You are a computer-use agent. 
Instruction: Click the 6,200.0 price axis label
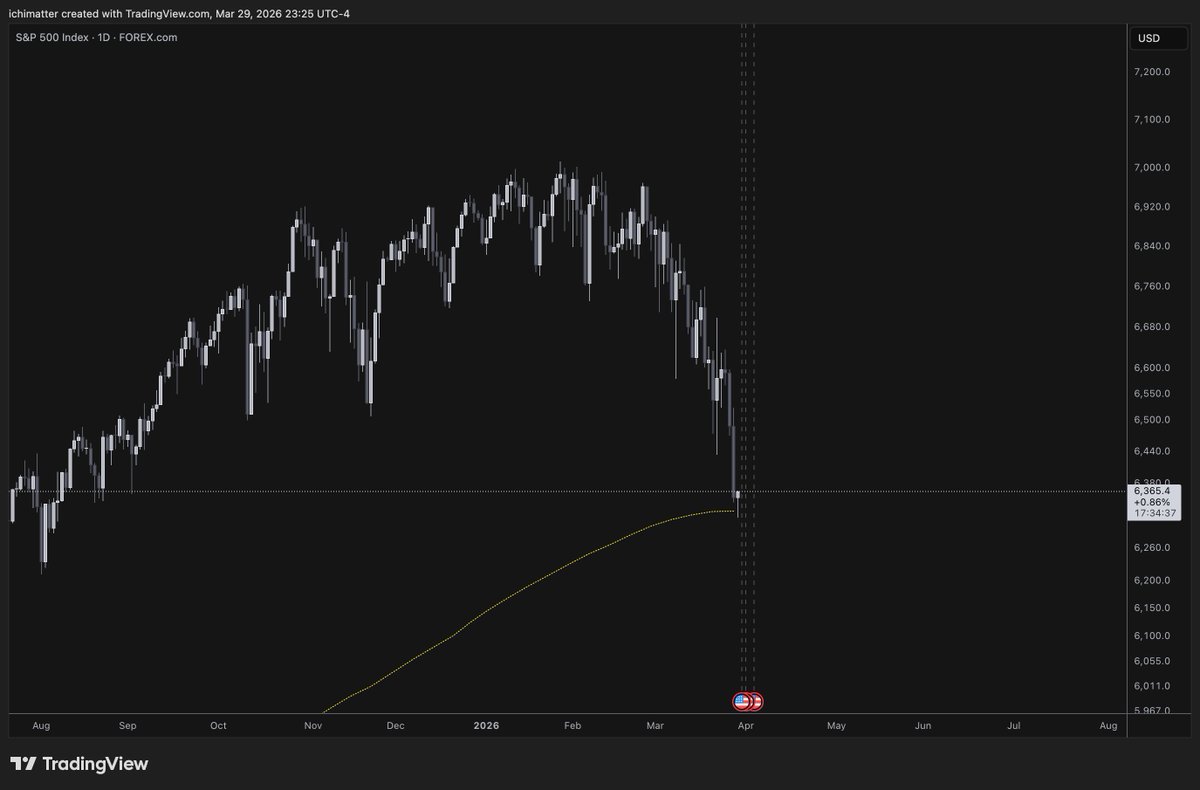coord(1153,581)
